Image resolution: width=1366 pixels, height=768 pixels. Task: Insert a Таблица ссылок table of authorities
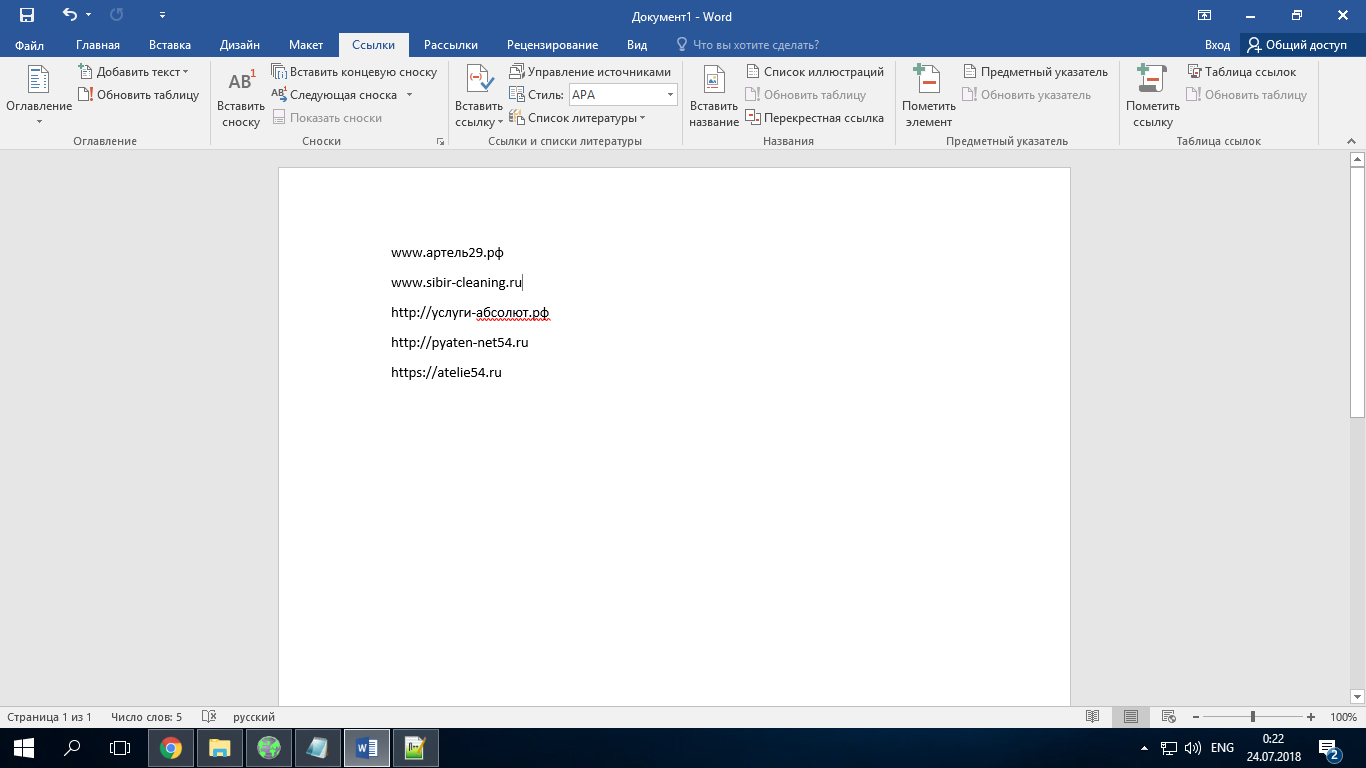coord(1241,72)
